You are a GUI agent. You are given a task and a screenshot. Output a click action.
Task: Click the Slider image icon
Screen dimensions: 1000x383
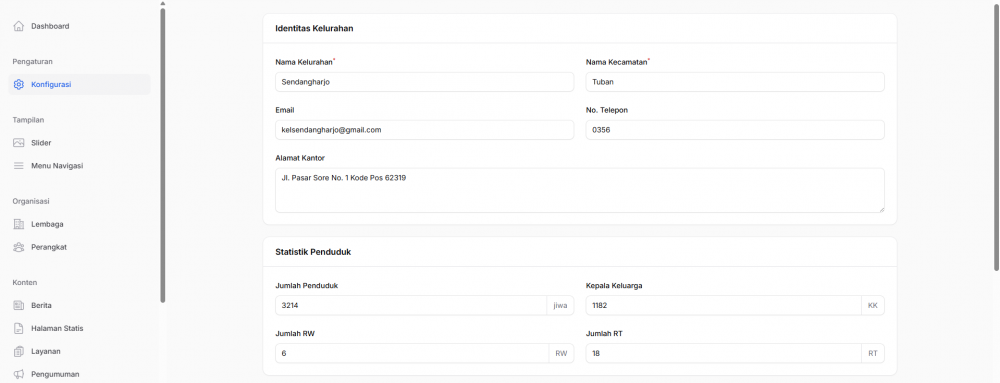coord(18,143)
